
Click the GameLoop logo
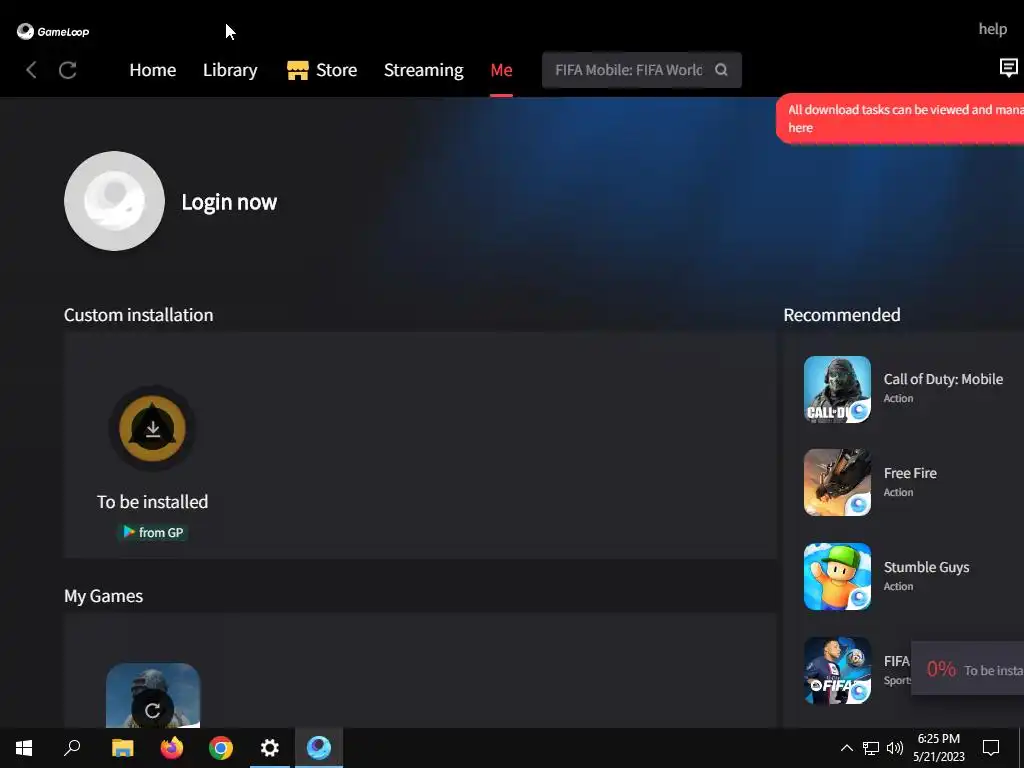coord(53,31)
